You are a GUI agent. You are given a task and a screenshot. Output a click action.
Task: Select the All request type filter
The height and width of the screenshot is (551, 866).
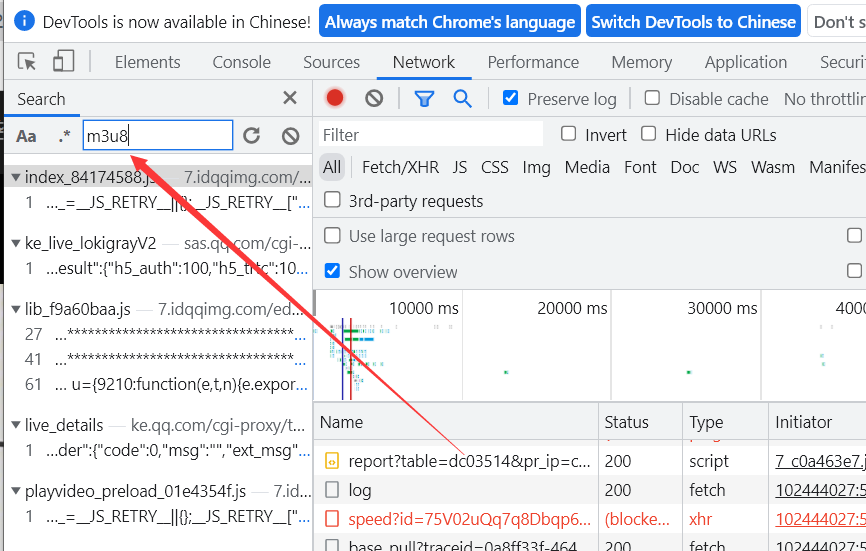(332, 167)
